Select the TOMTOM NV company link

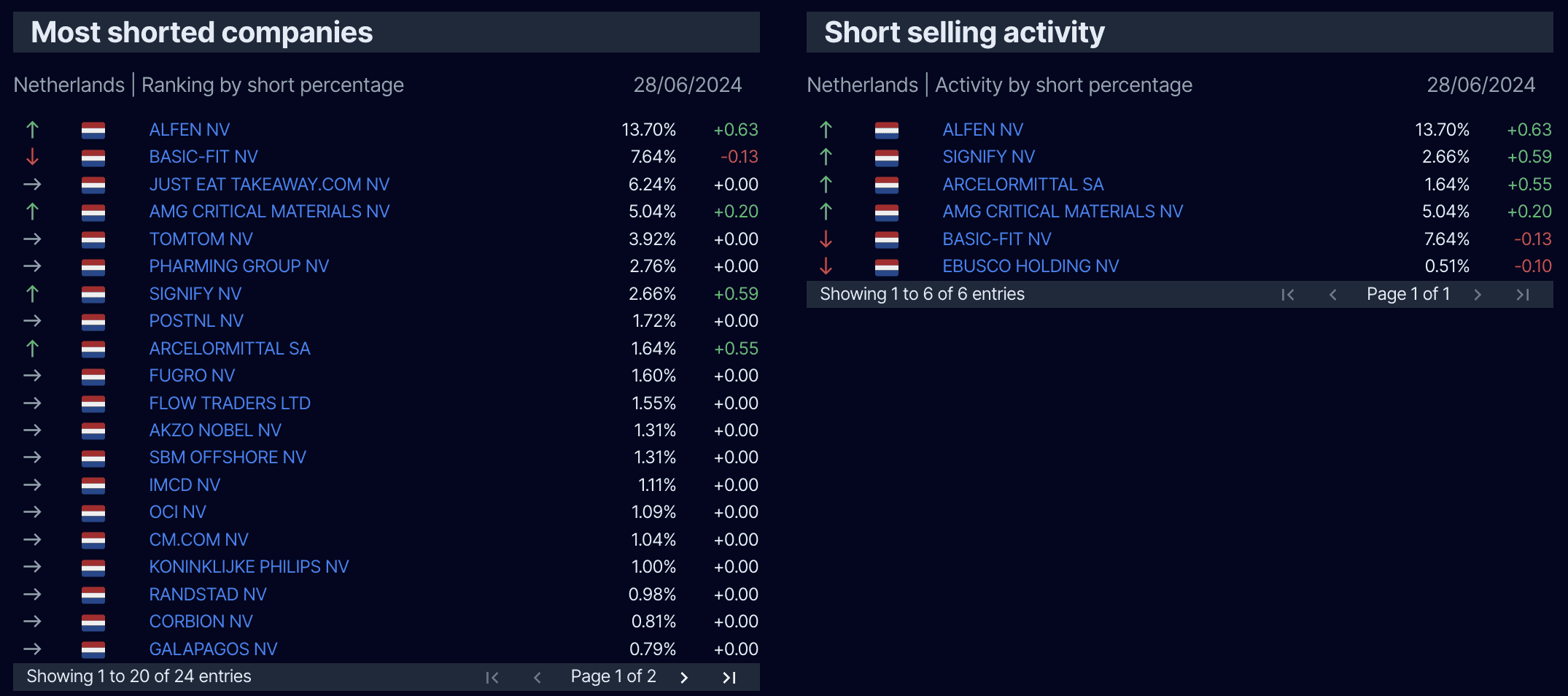pos(201,239)
